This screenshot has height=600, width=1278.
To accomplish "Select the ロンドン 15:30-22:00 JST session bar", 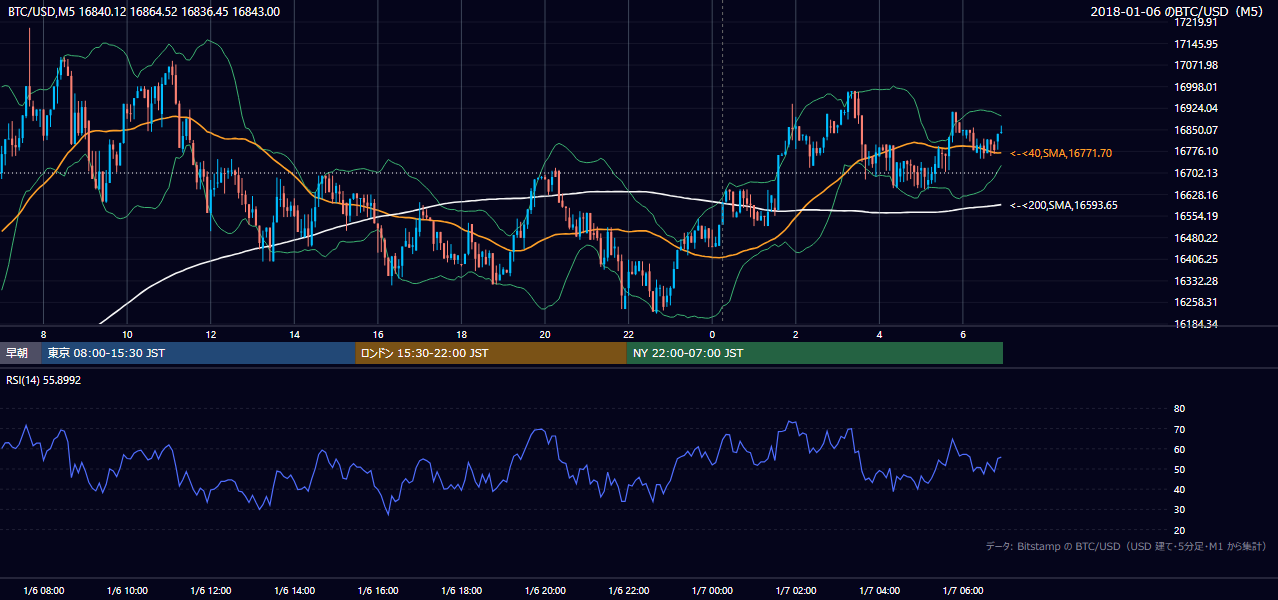I will 491,353.
